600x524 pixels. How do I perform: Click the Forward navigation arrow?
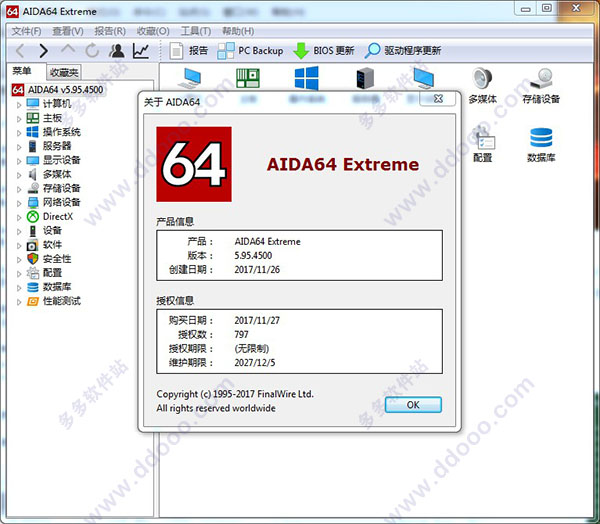[x=44, y=51]
